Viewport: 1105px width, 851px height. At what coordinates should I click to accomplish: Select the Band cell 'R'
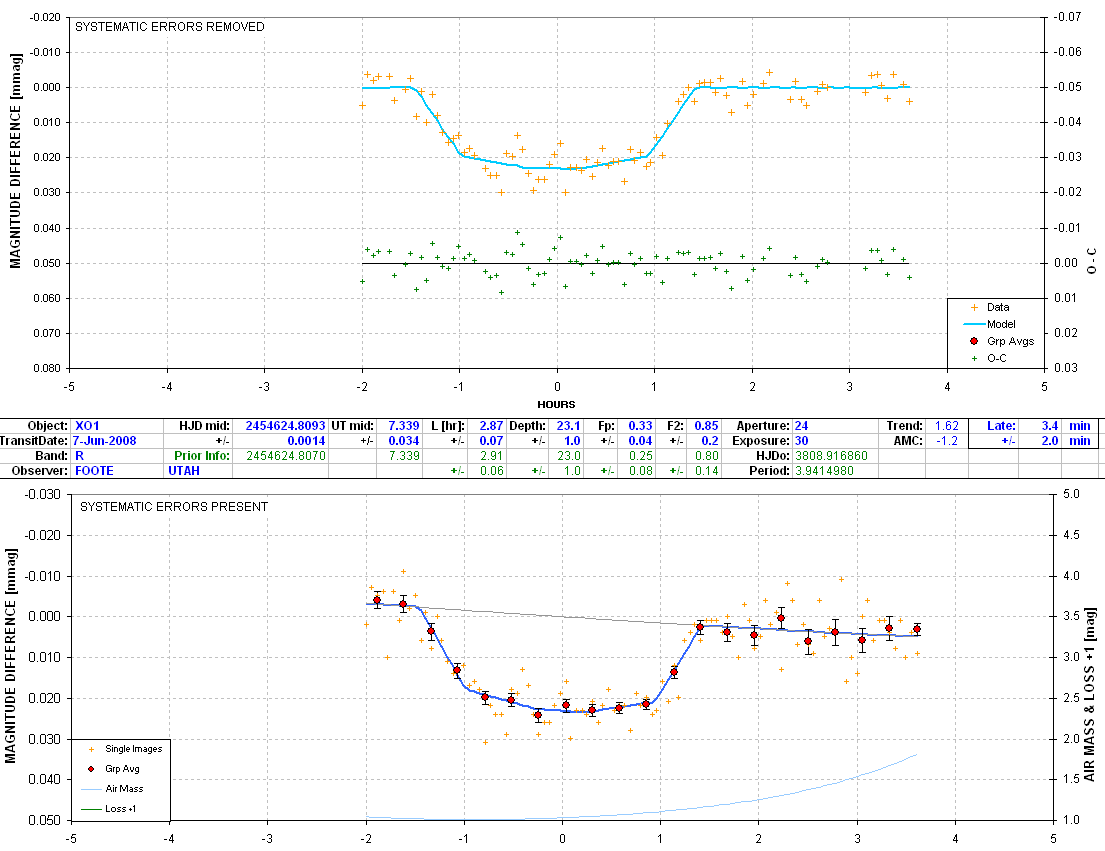click(79, 456)
